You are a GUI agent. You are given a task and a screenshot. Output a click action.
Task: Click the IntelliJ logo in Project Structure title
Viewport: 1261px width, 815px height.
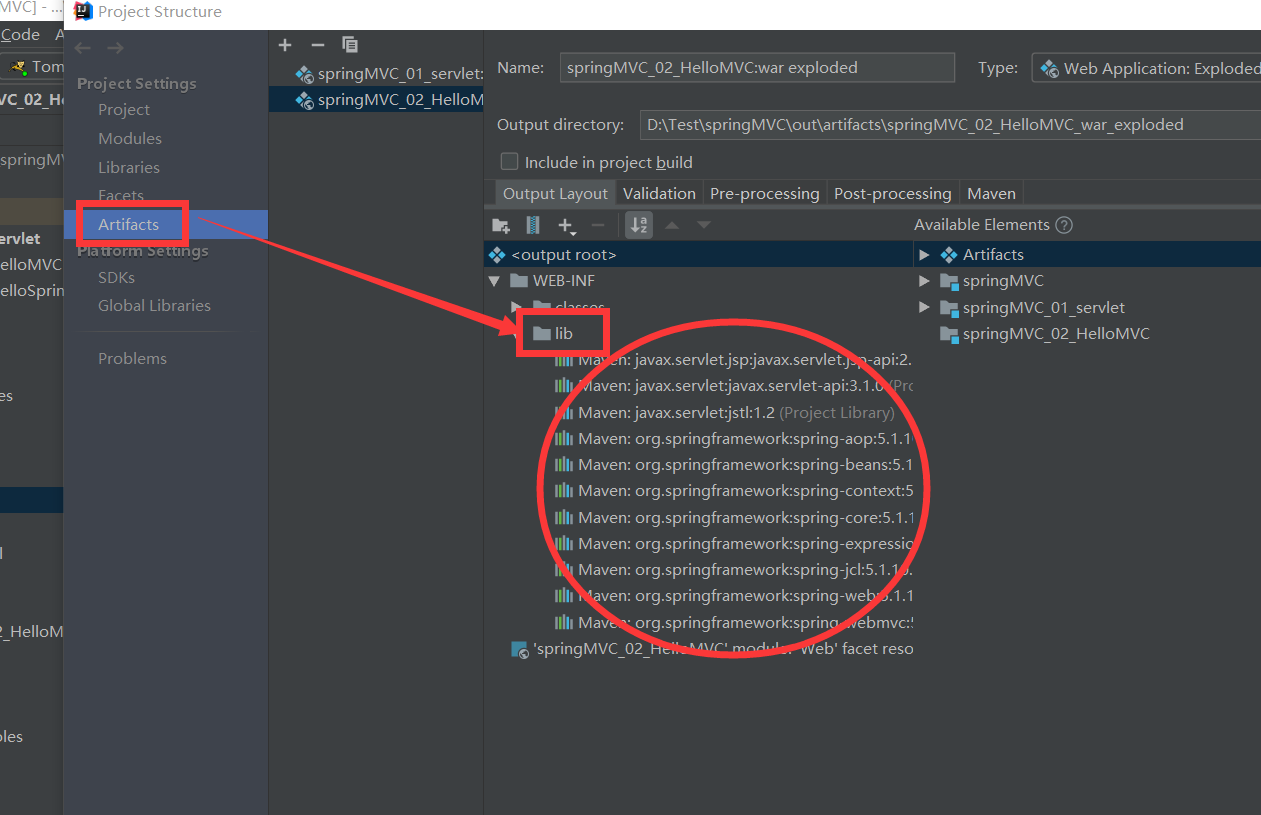83,12
